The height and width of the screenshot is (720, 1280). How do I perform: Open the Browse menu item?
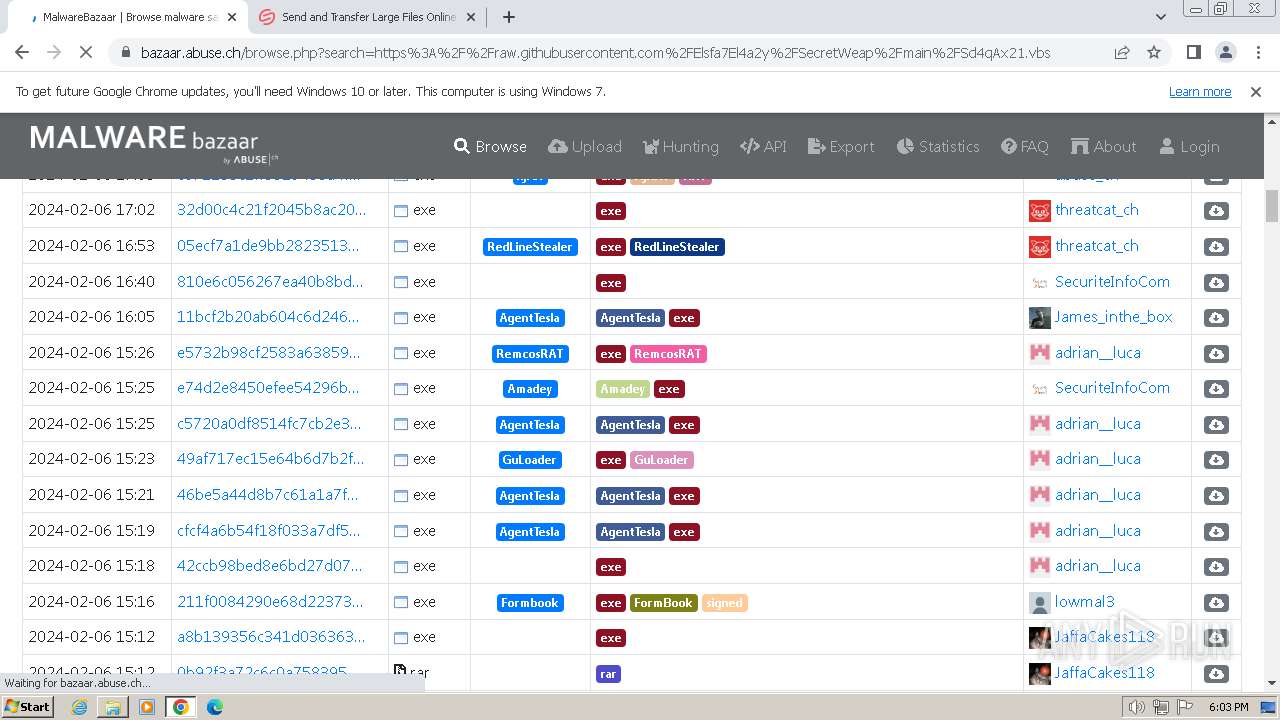[x=490, y=146]
